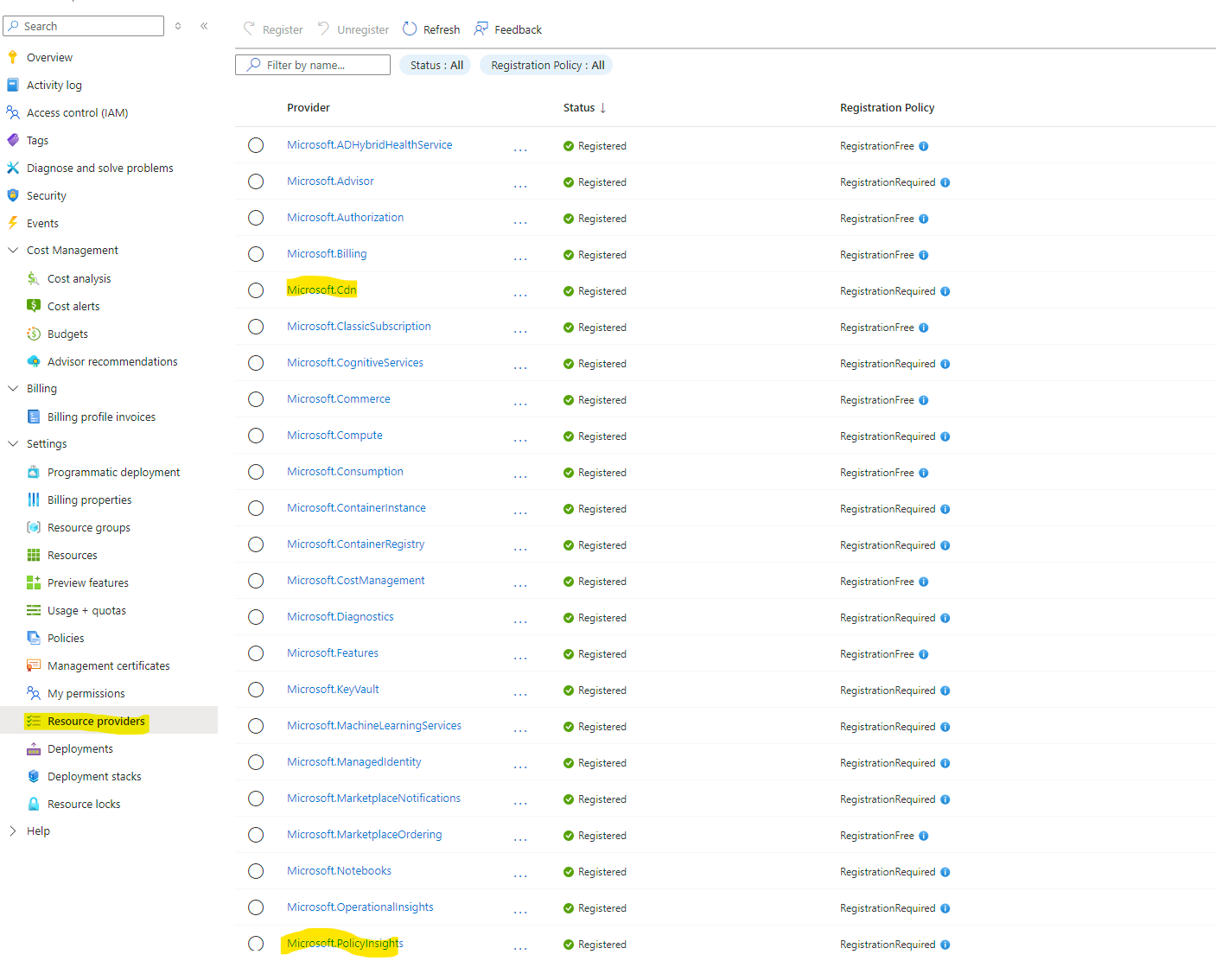Image resolution: width=1216 pixels, height=980 pixels.
Task: Click the Register button
Action: pos(273,29)
